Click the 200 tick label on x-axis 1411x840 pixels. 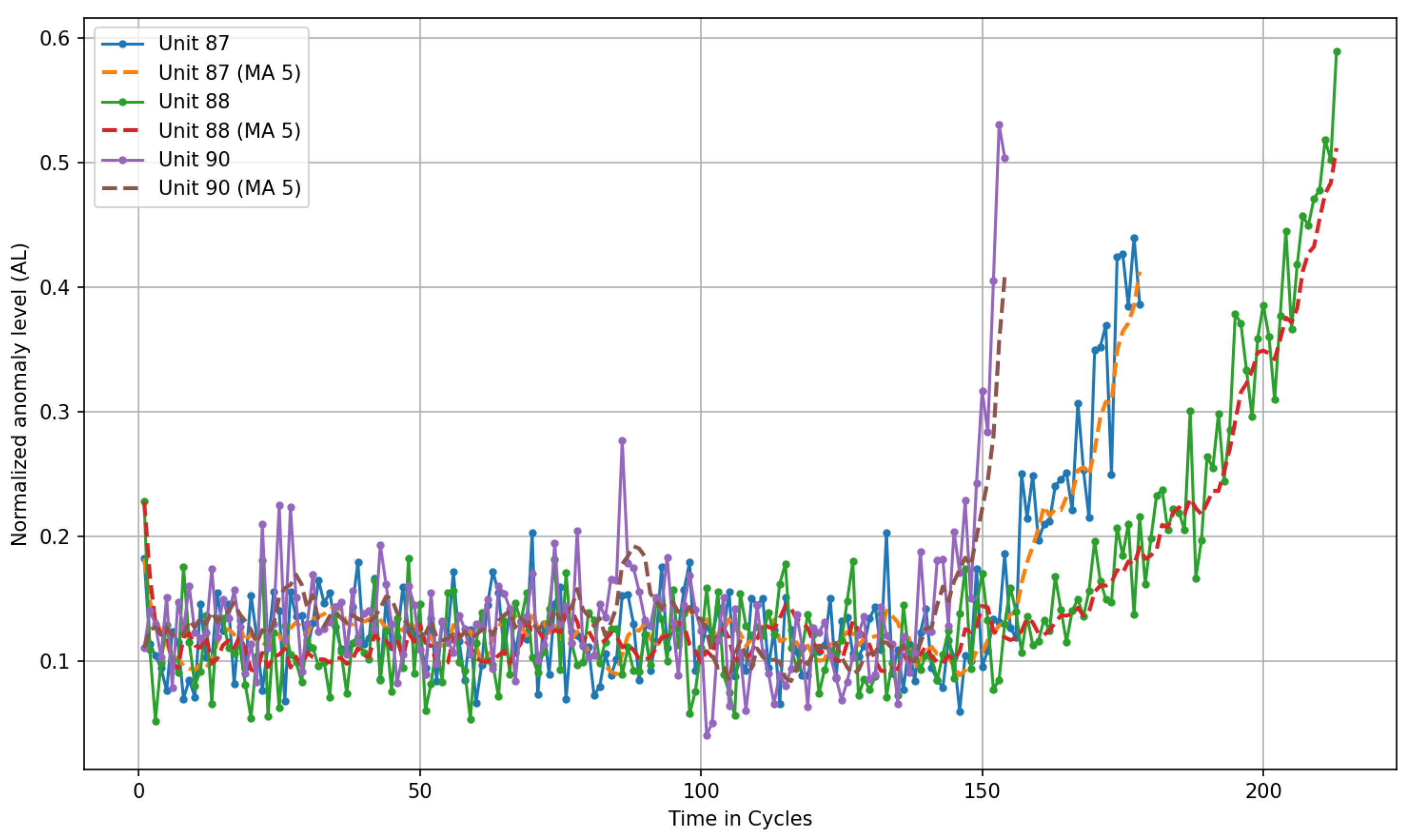tap(1263, 791)
